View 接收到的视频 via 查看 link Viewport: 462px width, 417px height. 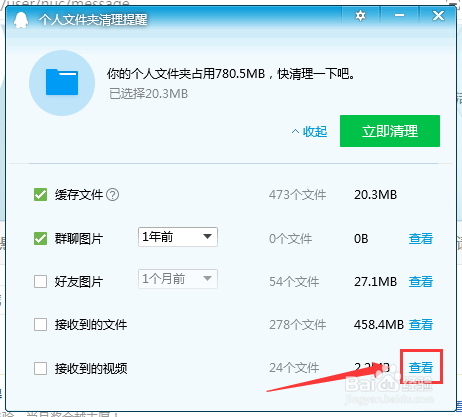coord(421,368)
